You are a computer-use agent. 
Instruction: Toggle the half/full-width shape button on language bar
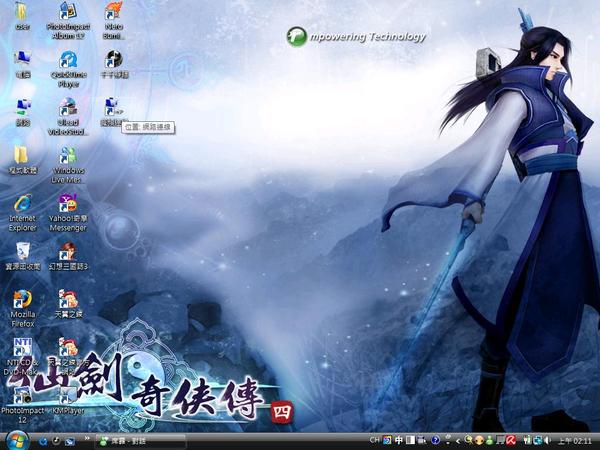click(x=410, y=441)
